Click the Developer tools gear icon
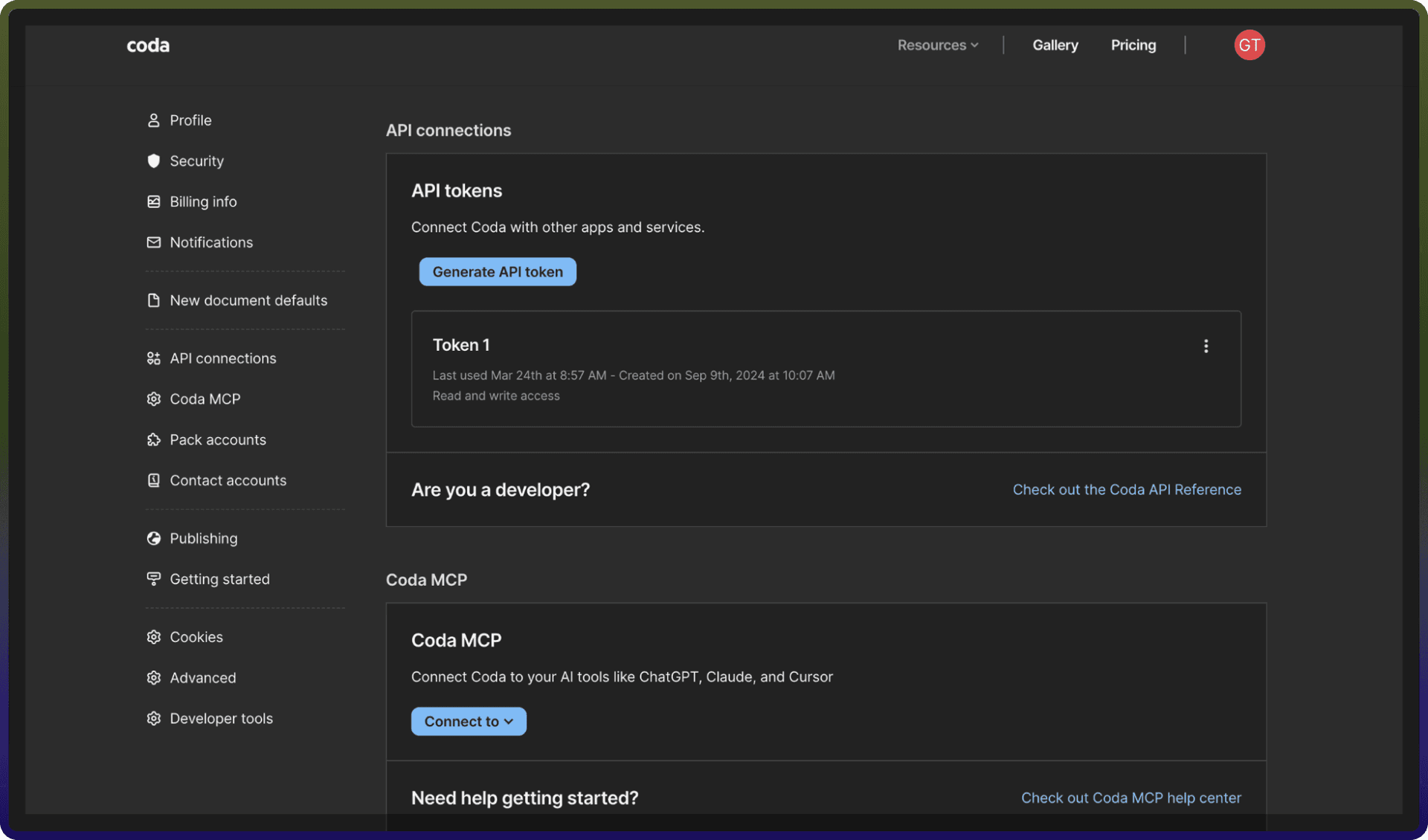The image size is (1428, 840). 153,719
